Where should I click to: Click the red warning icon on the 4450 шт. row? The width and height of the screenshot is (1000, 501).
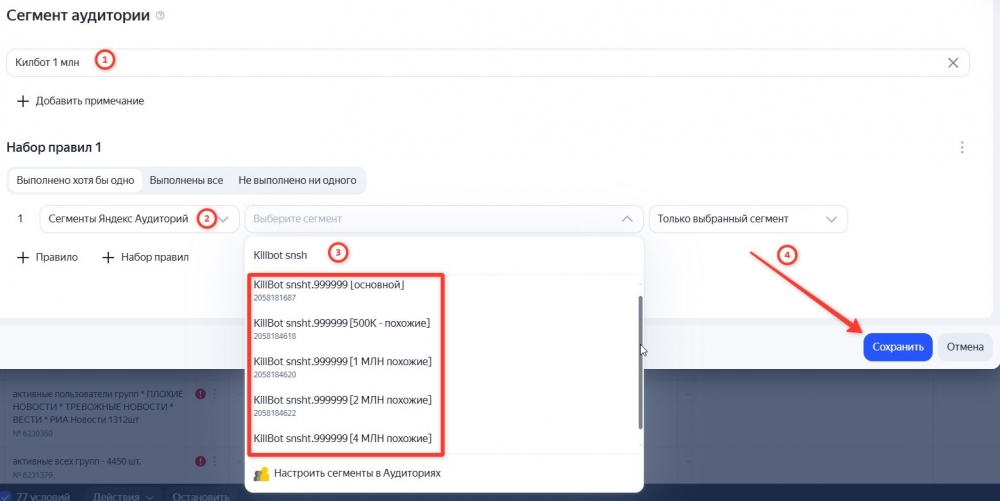coord(200,461)
